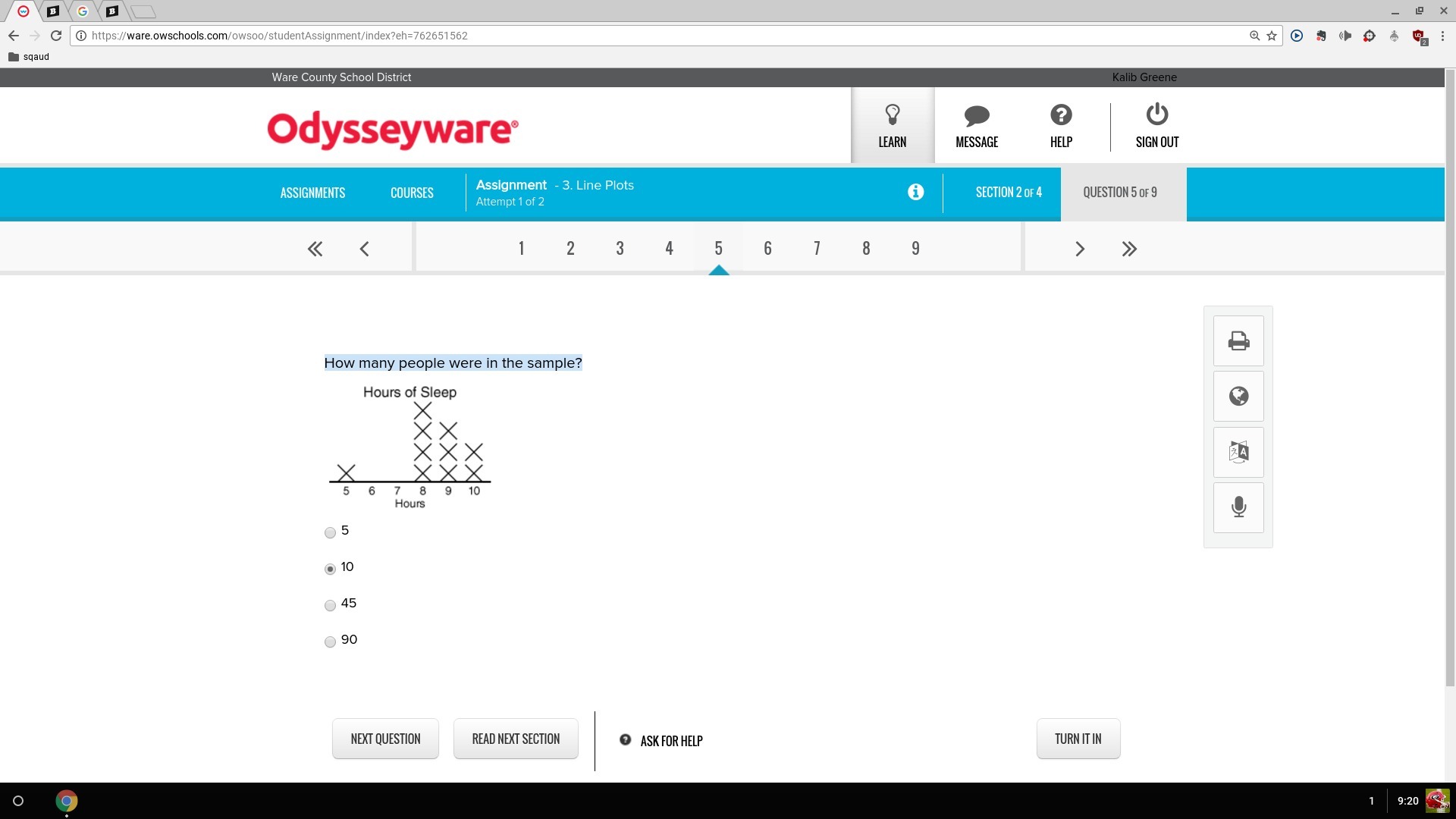Click the Next Question button
1456x819 pixels.
(385, 739)
